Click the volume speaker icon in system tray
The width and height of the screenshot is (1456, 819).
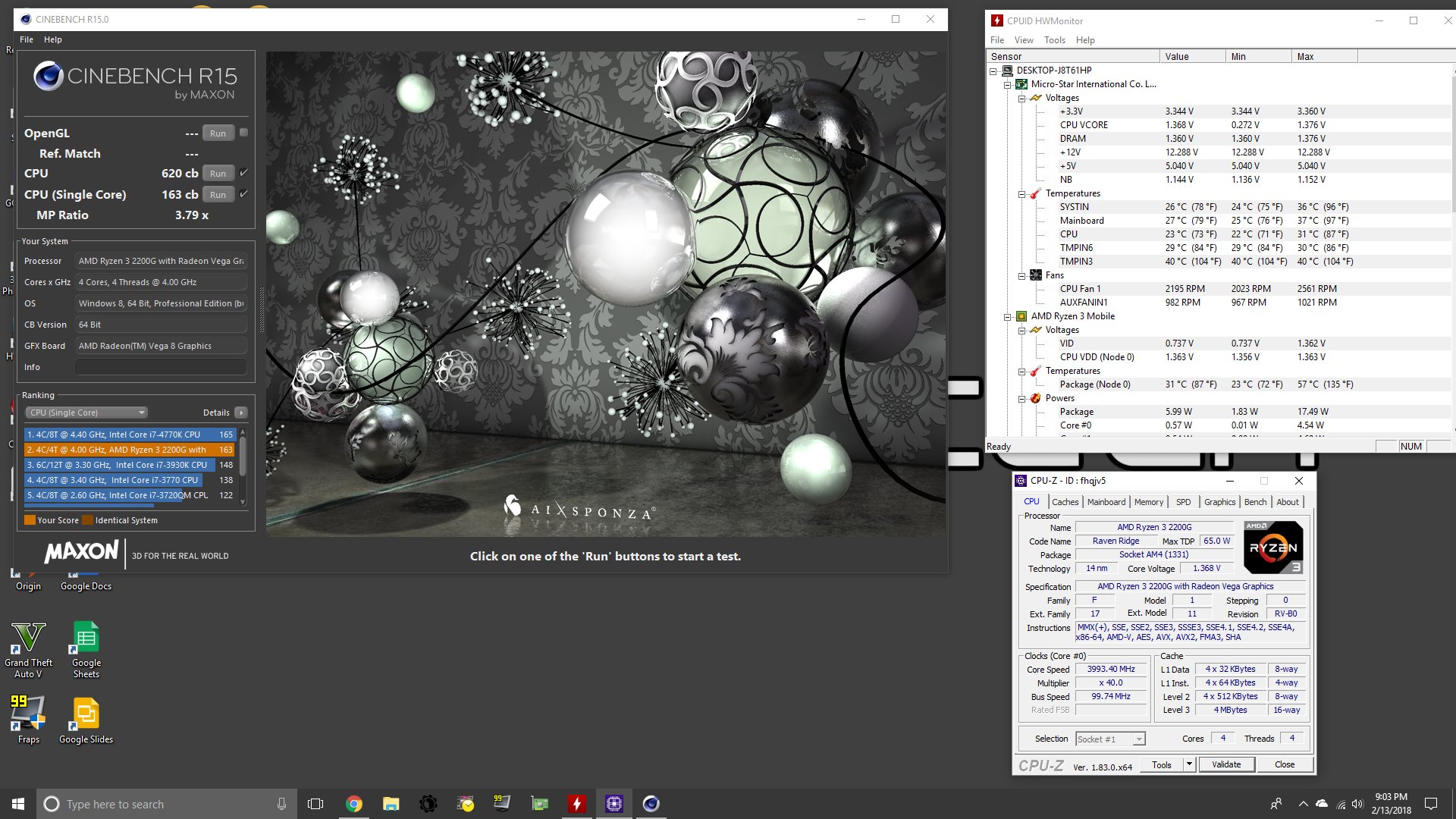coord(1357,804)
